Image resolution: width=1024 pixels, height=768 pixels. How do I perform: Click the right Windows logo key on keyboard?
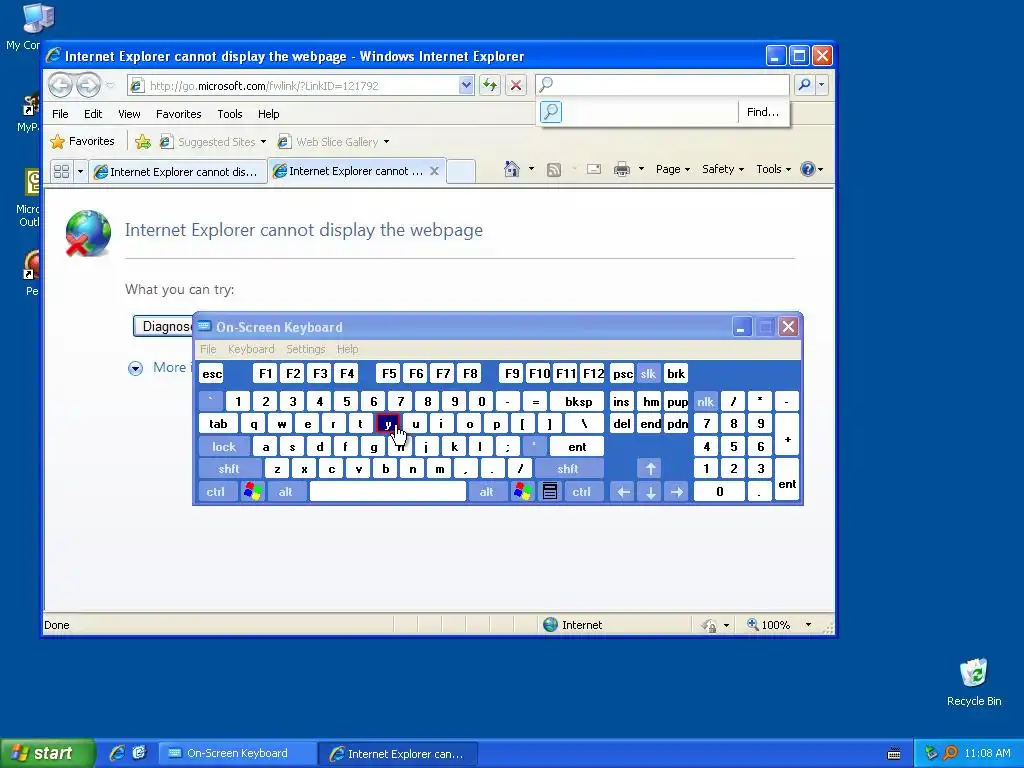click(522, 492)
